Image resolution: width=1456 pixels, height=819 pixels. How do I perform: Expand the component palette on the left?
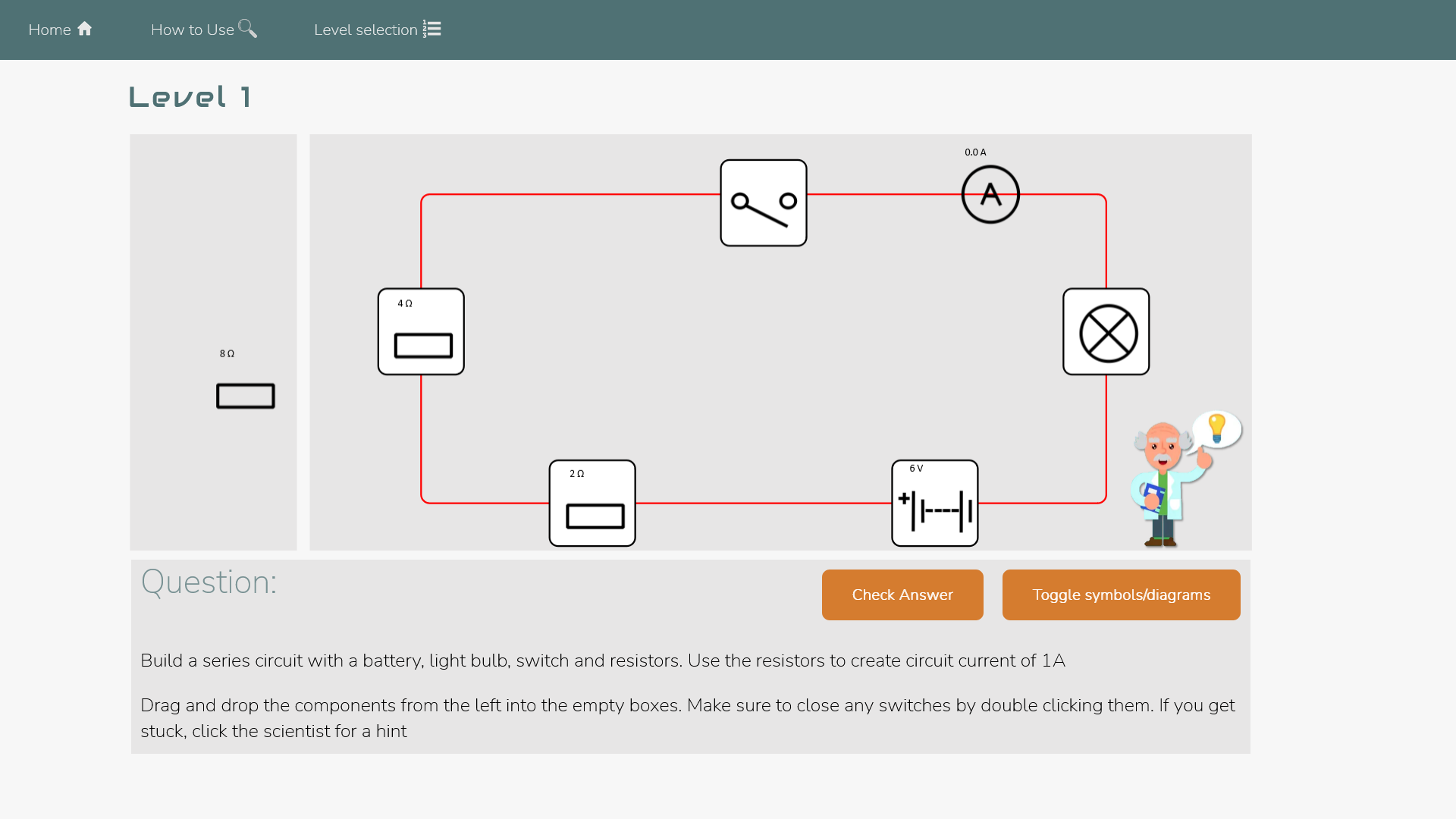click(x=213, y=341)
